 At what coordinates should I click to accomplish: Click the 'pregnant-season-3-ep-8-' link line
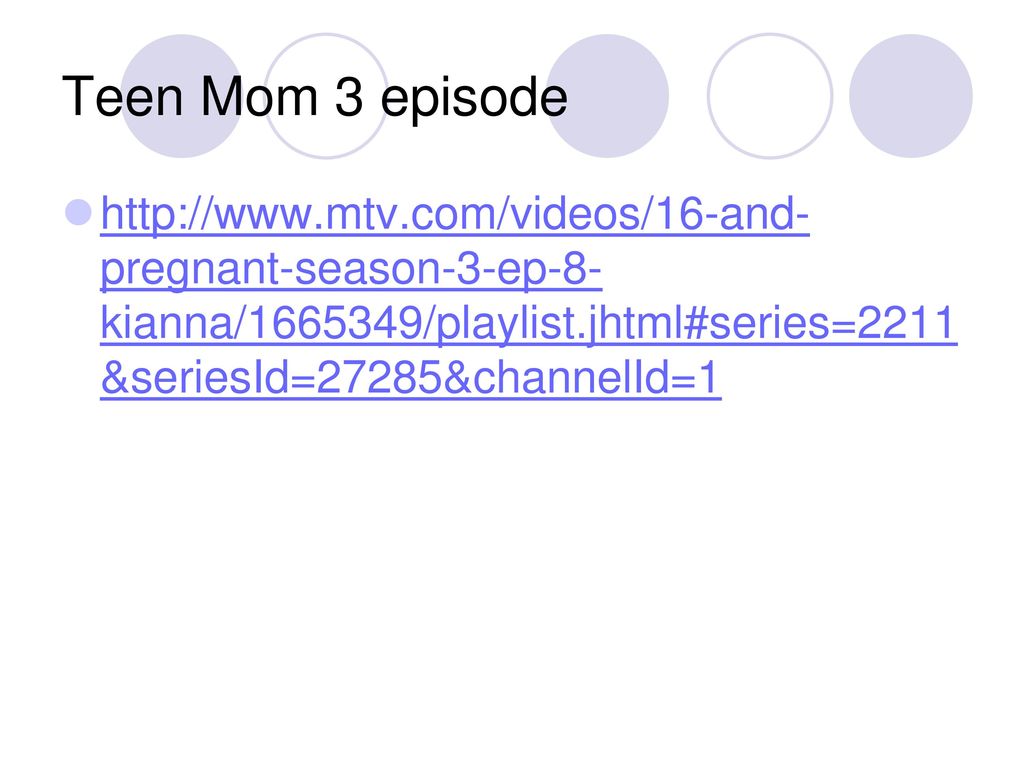(x=351, y=269)
